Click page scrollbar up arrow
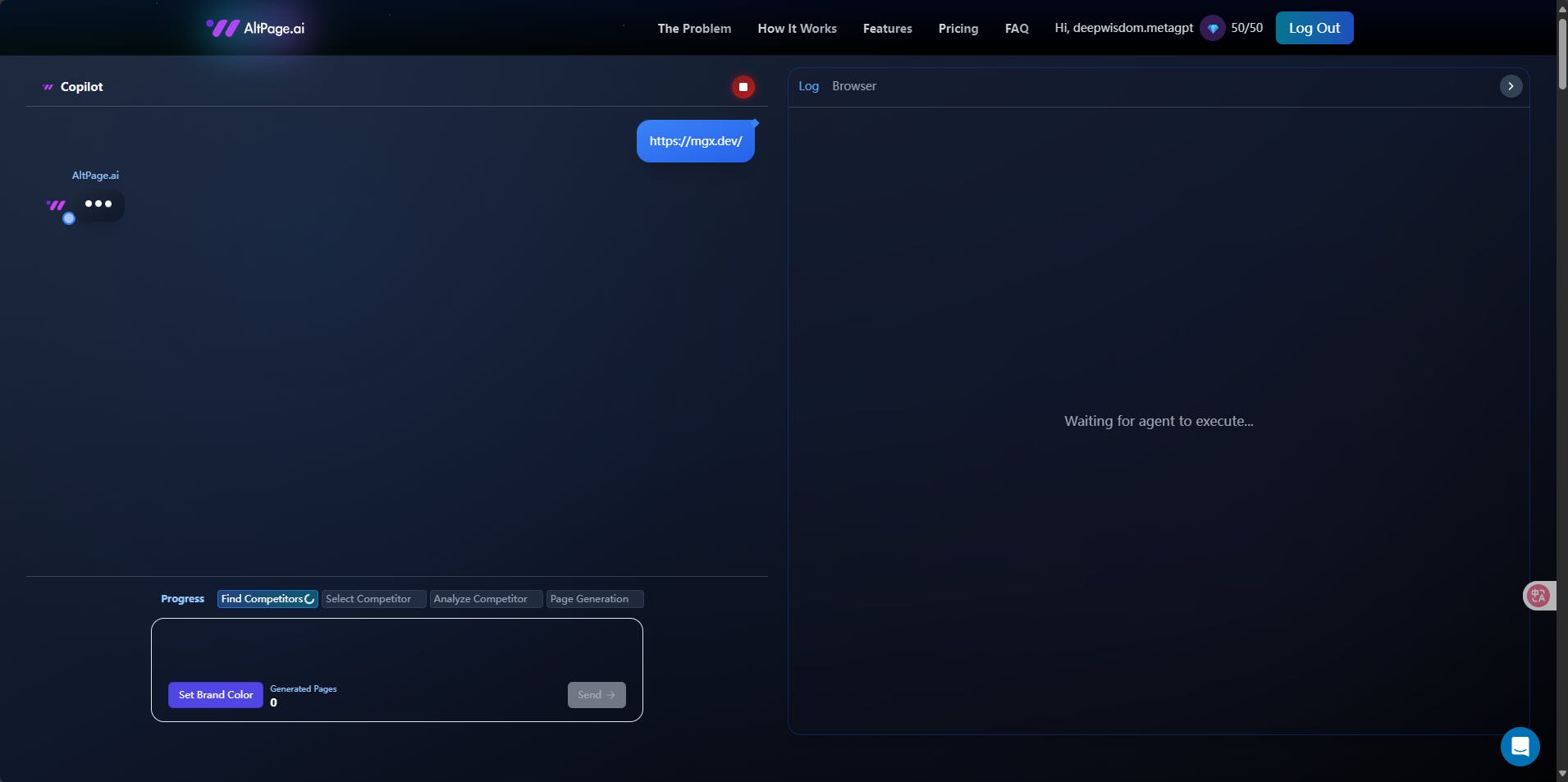The image size is (1568, 782). [x=1562, y=7]
